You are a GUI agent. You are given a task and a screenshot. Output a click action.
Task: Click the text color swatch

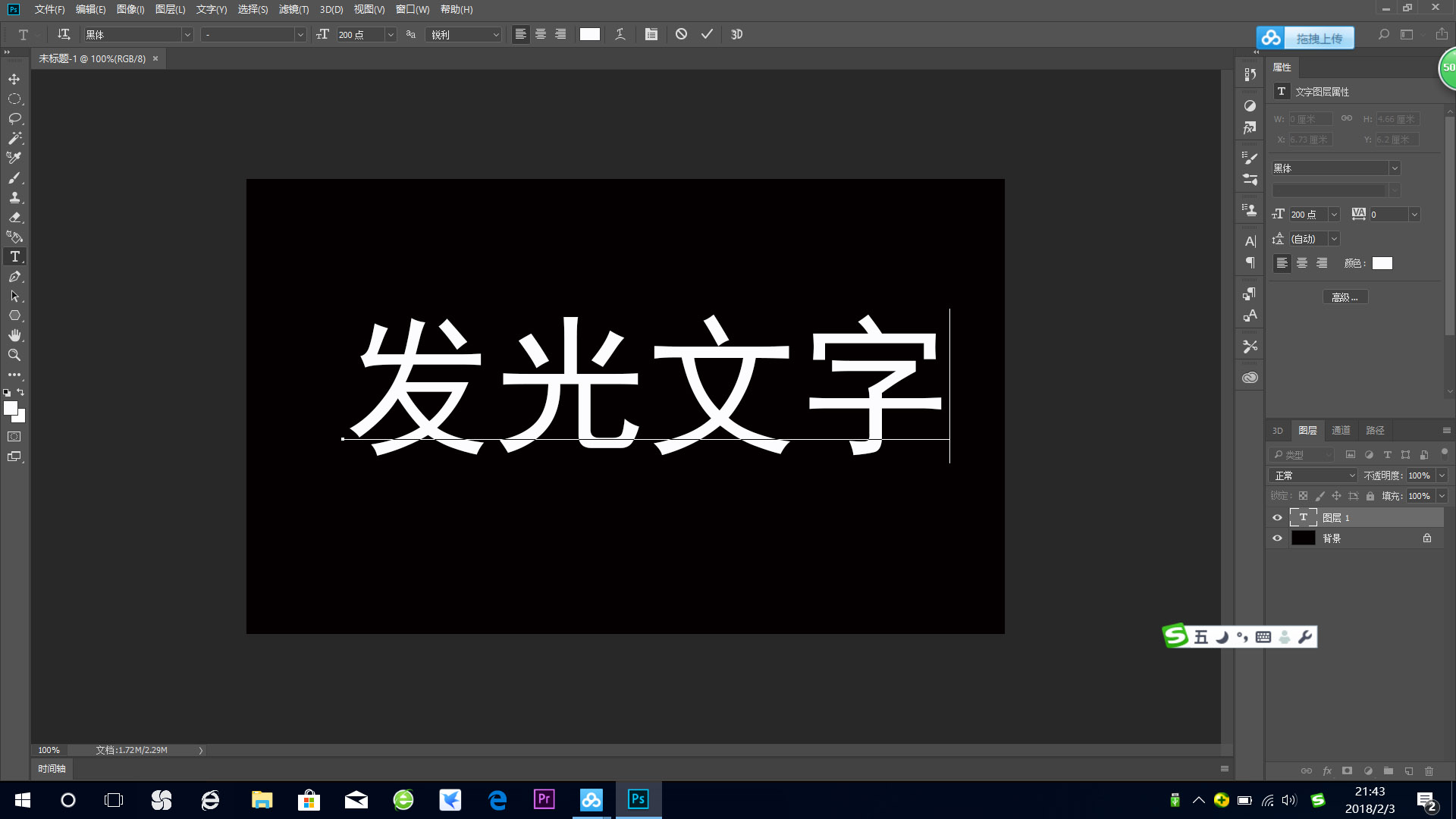tap(1382, 263)
